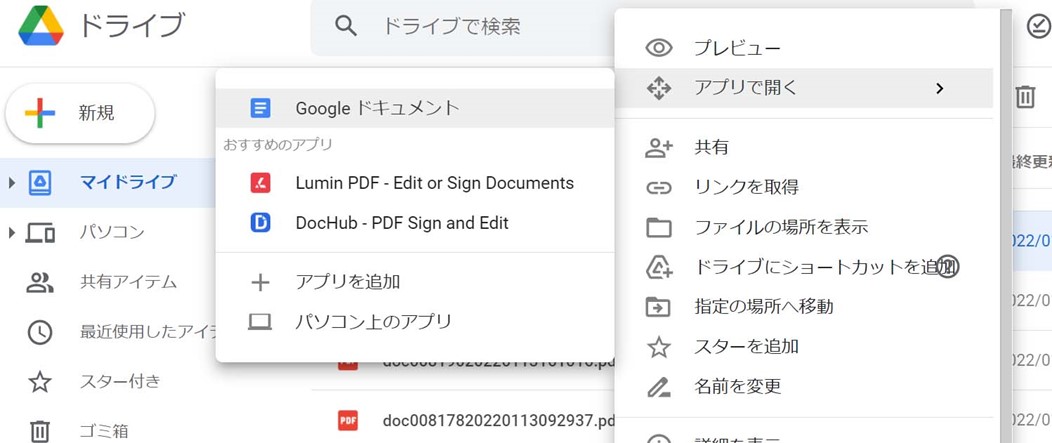Select 指定の場所へ移動 menu entry

804,307
